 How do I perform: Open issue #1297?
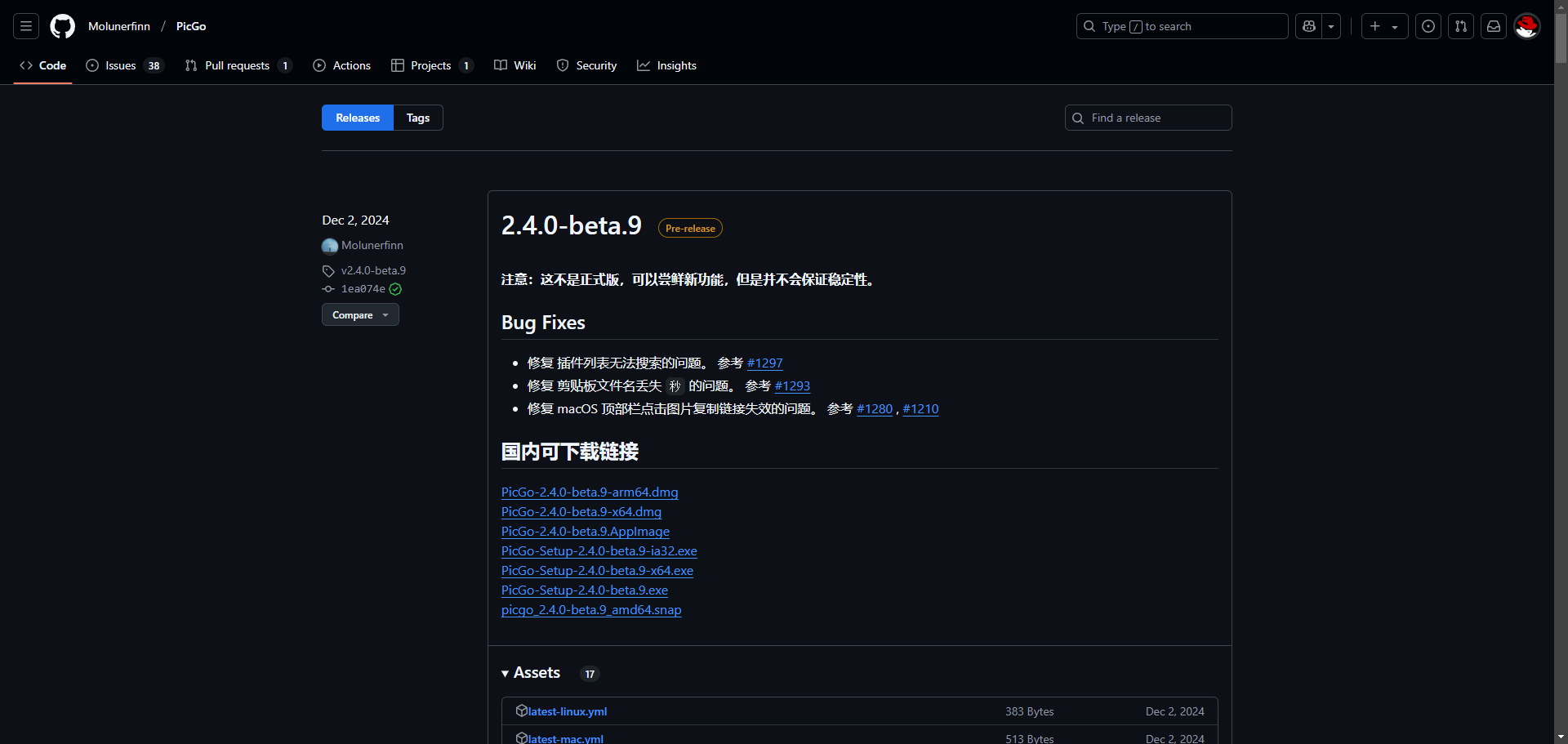pyautogui.click(x=765, y=363)
